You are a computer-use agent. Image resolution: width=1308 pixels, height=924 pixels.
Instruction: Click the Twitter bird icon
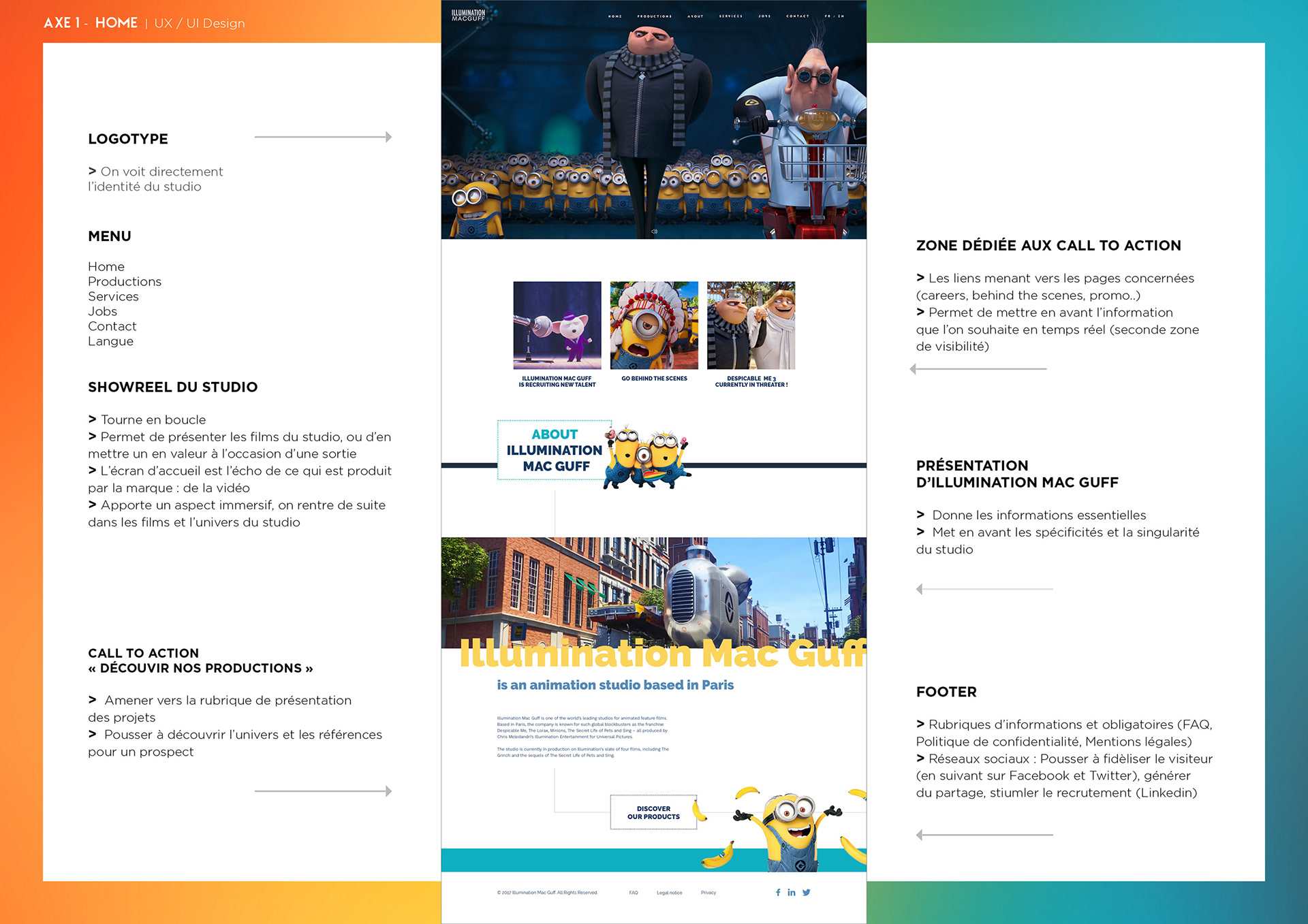click(807, 892)
